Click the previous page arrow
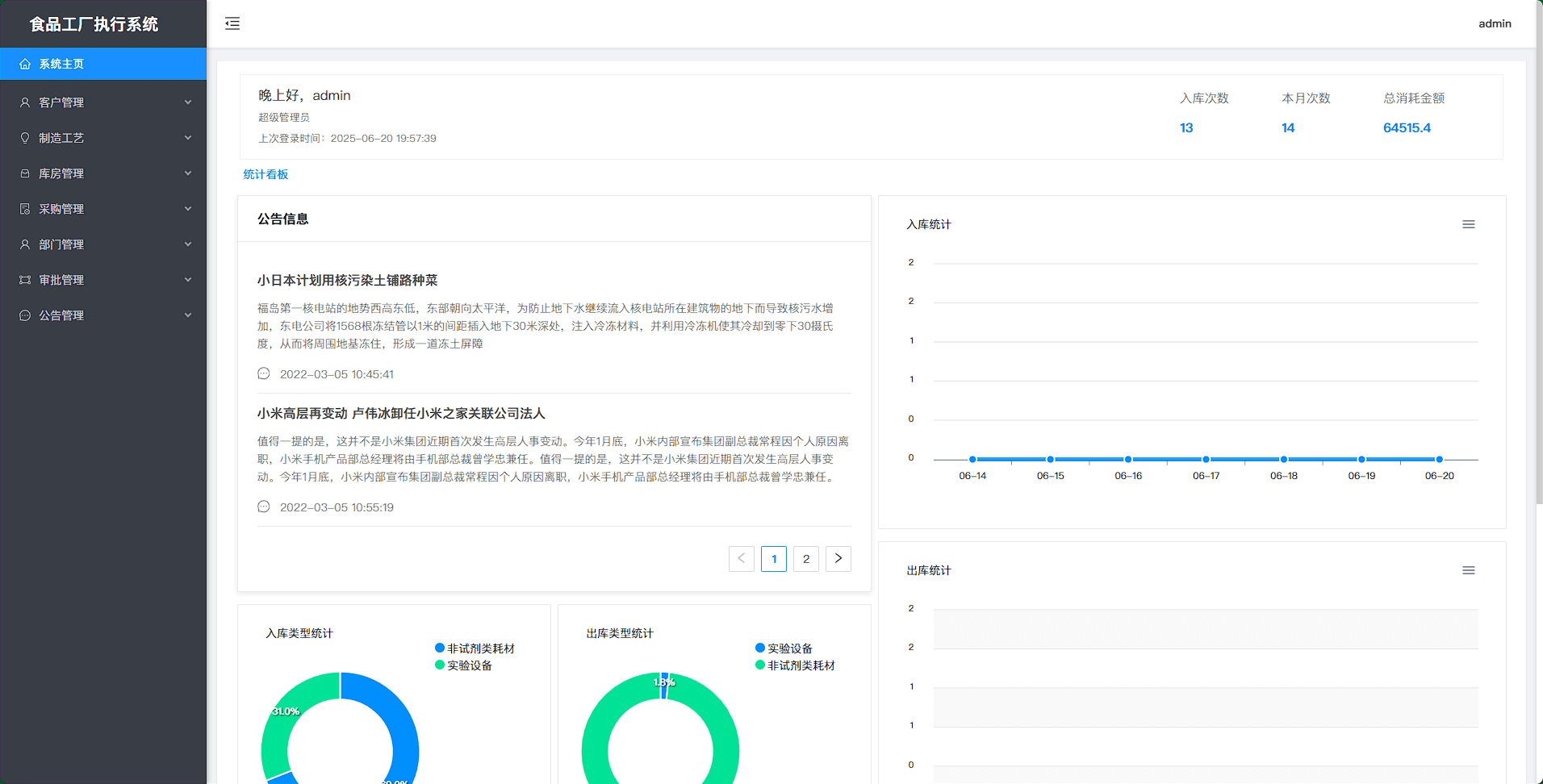 coord(742,559)
